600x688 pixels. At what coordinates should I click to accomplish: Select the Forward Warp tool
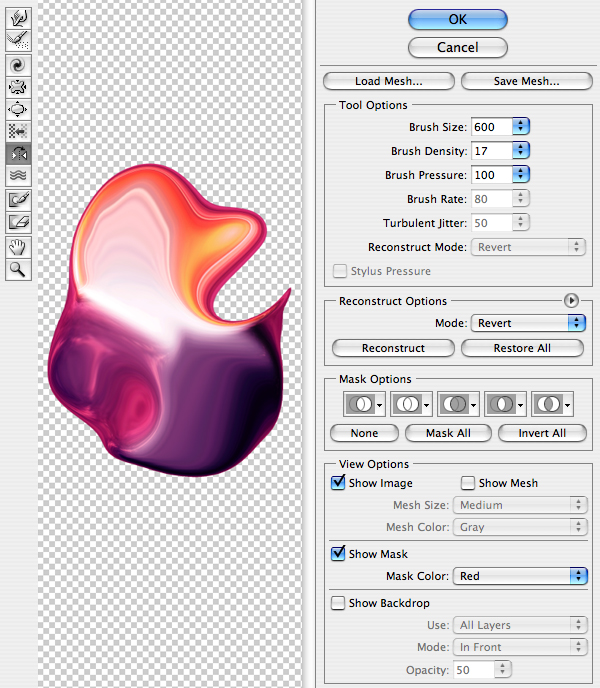[x=18, y=18]
